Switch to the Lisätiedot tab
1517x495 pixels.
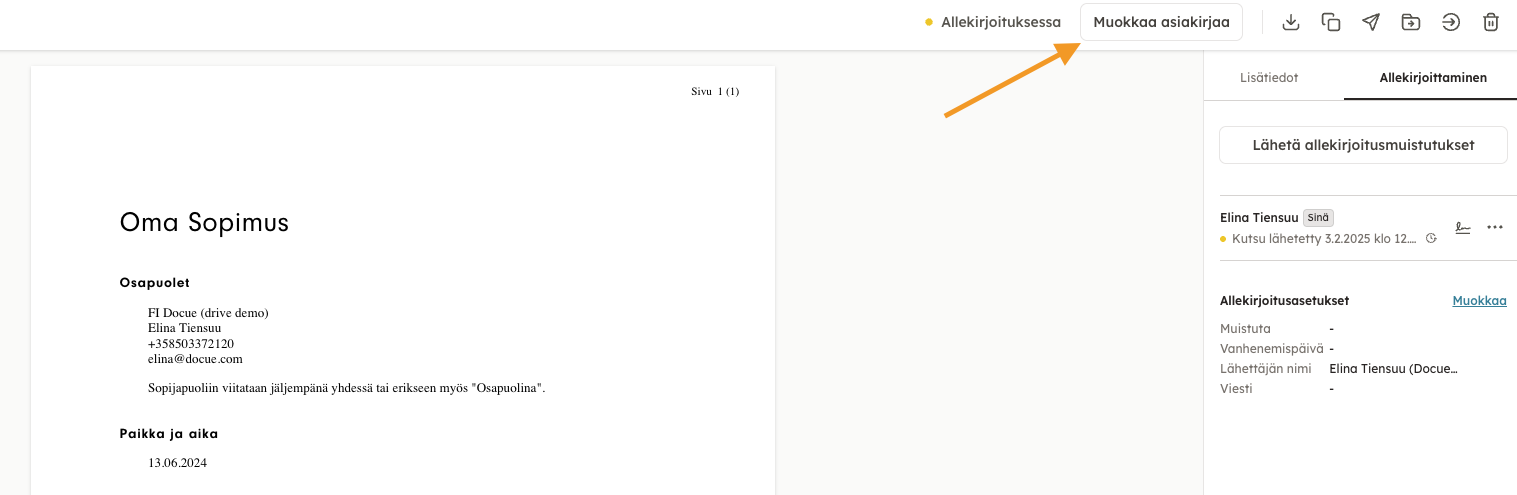coord(1269,77)
